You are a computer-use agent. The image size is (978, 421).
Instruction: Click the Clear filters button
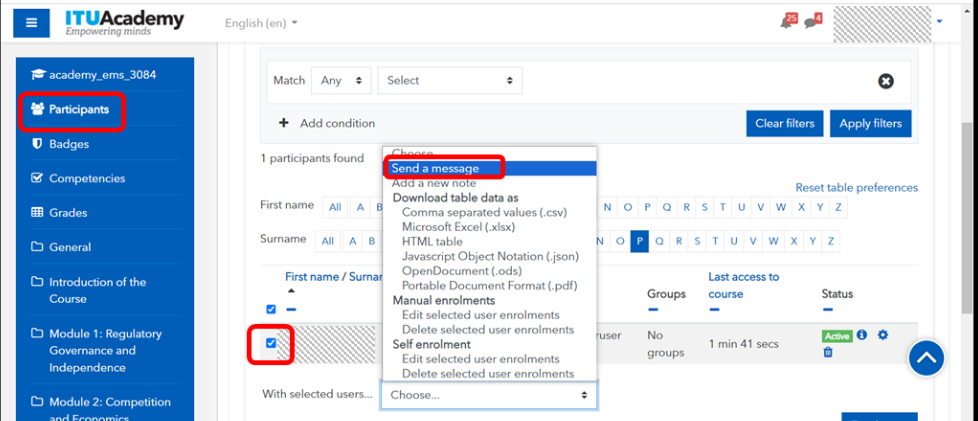tap(784, 124)
